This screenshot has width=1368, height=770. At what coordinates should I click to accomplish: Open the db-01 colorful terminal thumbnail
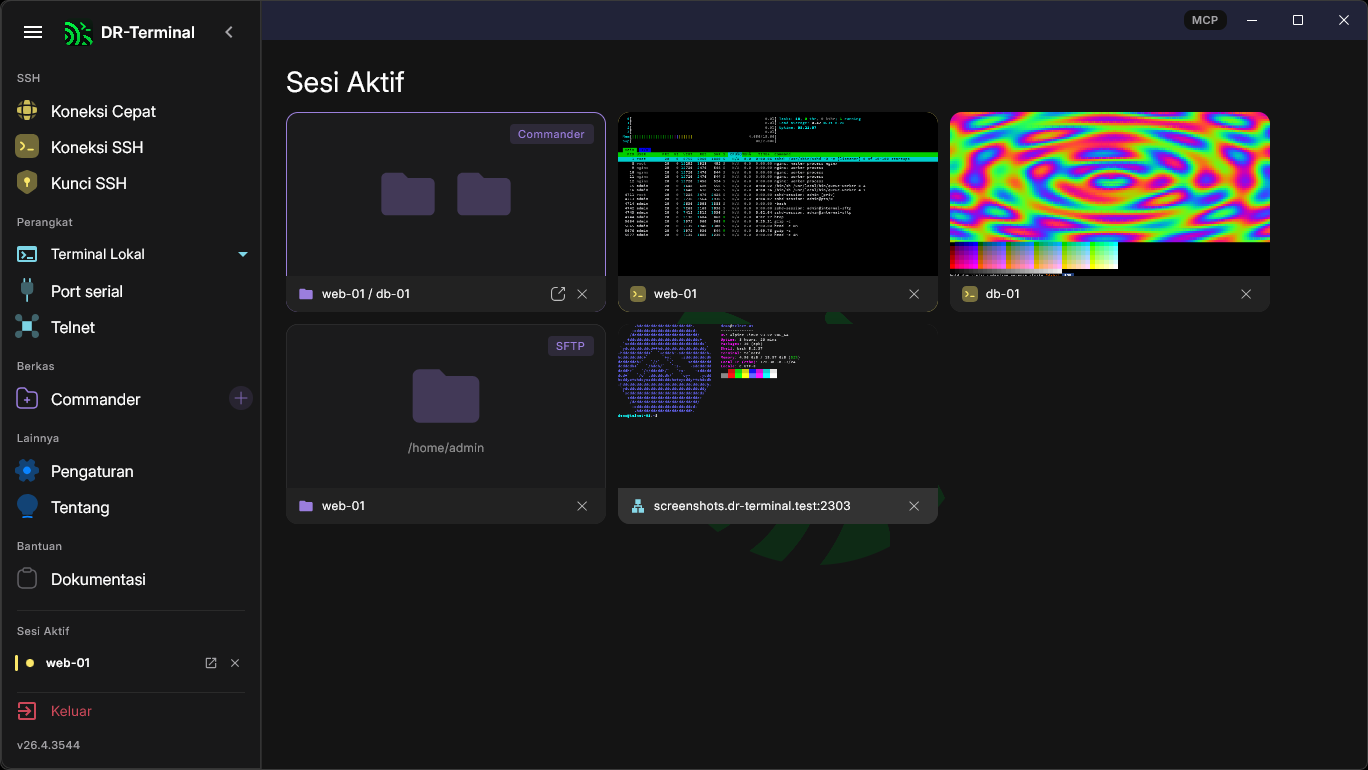tap(1110, 194)
